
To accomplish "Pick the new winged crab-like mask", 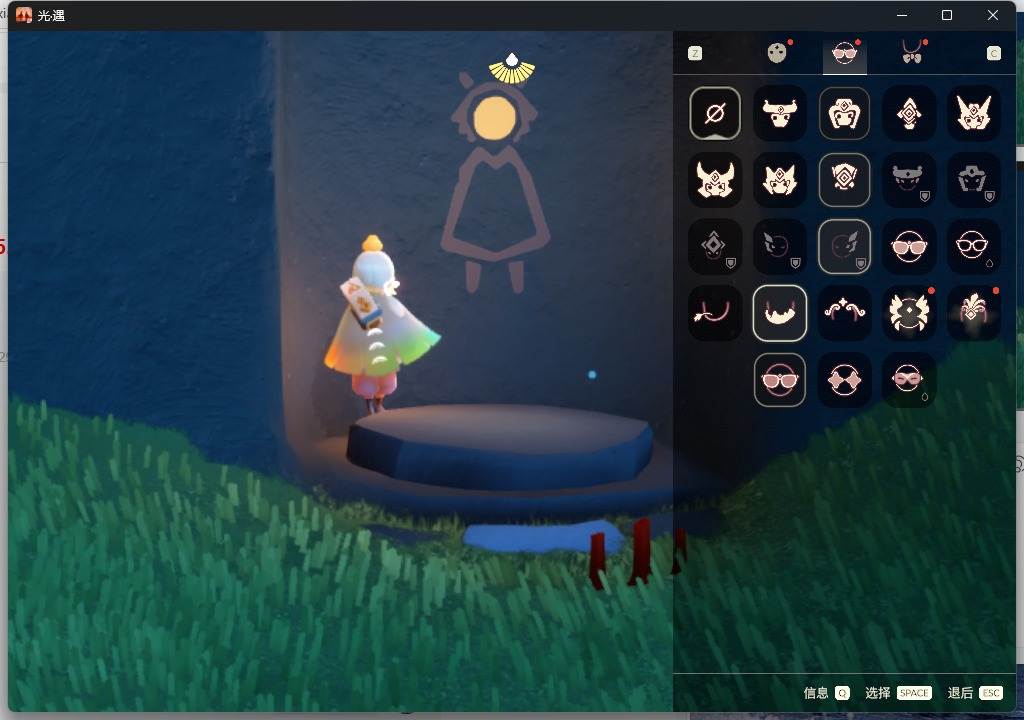I will (x=908, y=312).
